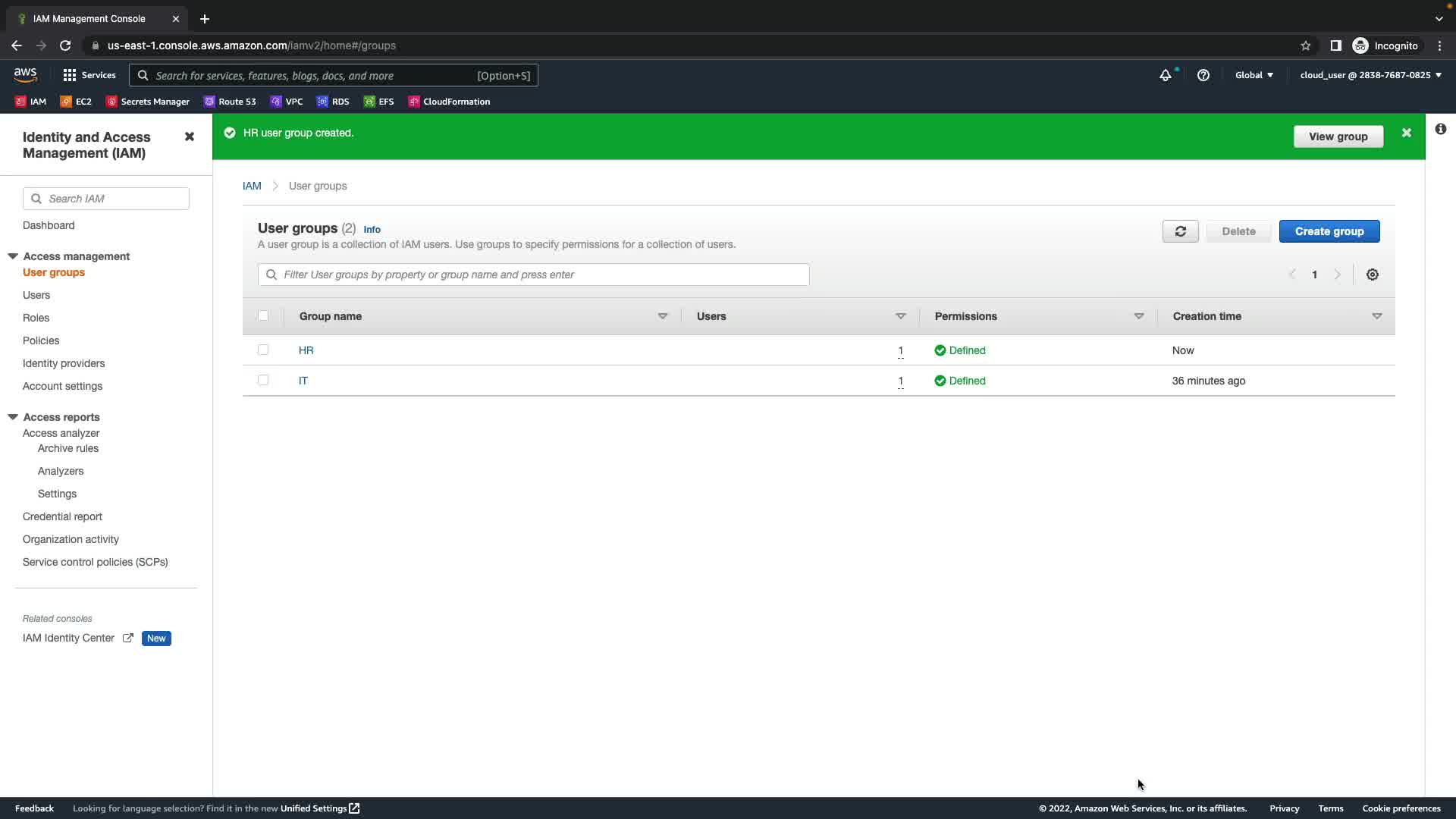Screen dimensions: 1456x819
Task: Open the notifications bell icon
Action: coord(1166,75)
